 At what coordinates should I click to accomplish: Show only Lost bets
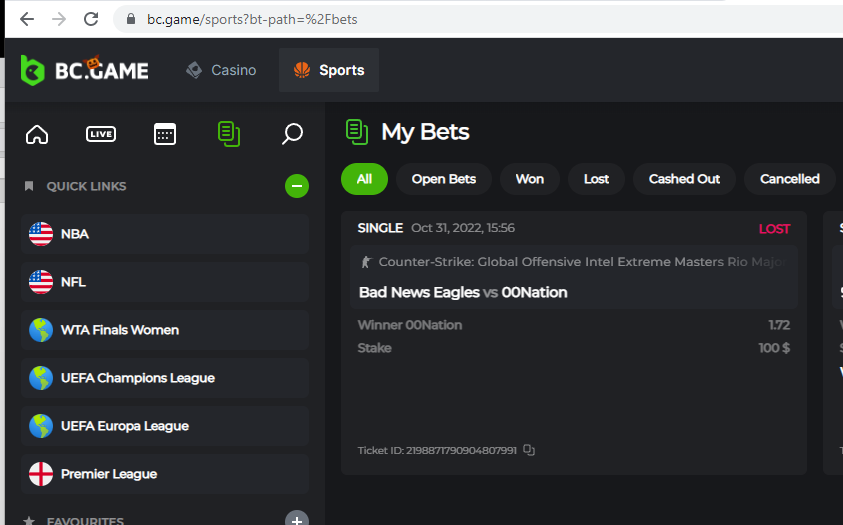click(597, 179)
